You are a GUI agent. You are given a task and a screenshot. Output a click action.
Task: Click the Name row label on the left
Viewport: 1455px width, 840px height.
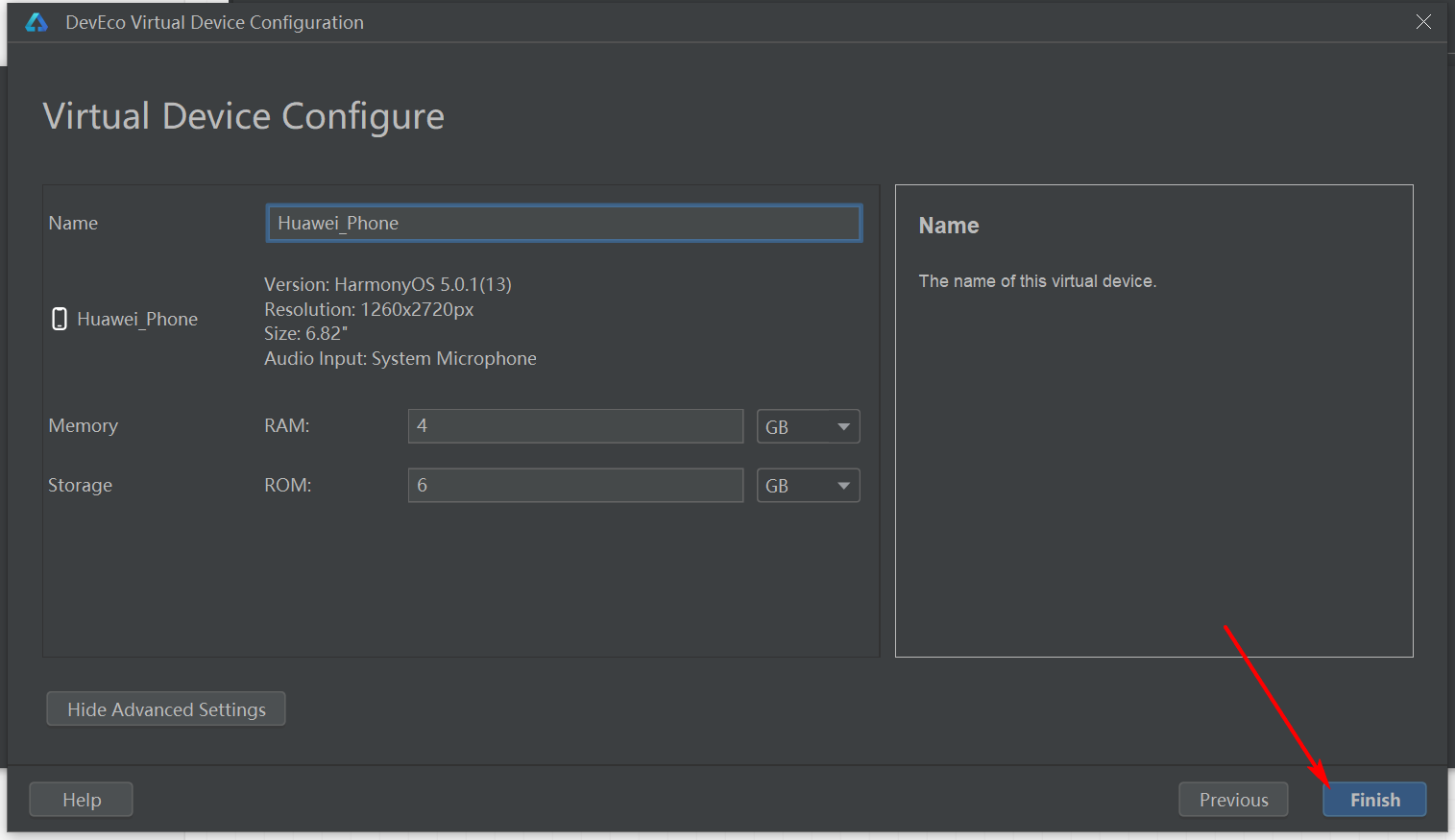73,223
